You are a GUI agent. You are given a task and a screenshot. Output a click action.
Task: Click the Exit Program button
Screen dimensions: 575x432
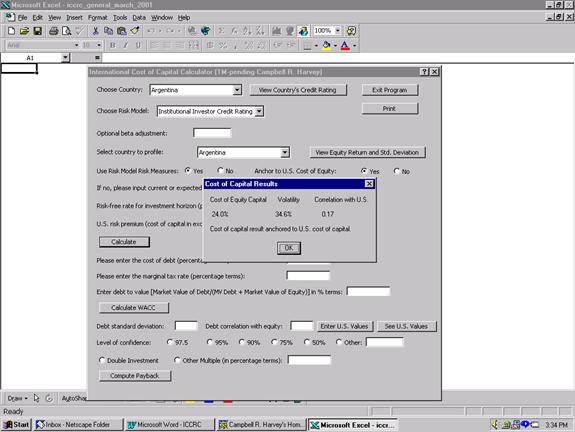pos(389,90)
